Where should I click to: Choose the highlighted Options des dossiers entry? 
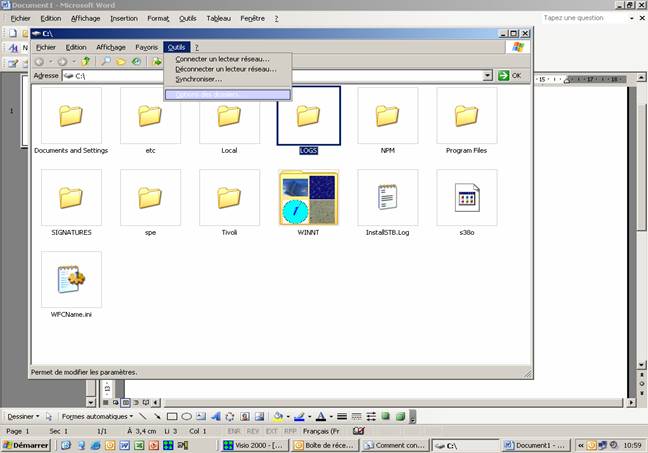(228, 95)
